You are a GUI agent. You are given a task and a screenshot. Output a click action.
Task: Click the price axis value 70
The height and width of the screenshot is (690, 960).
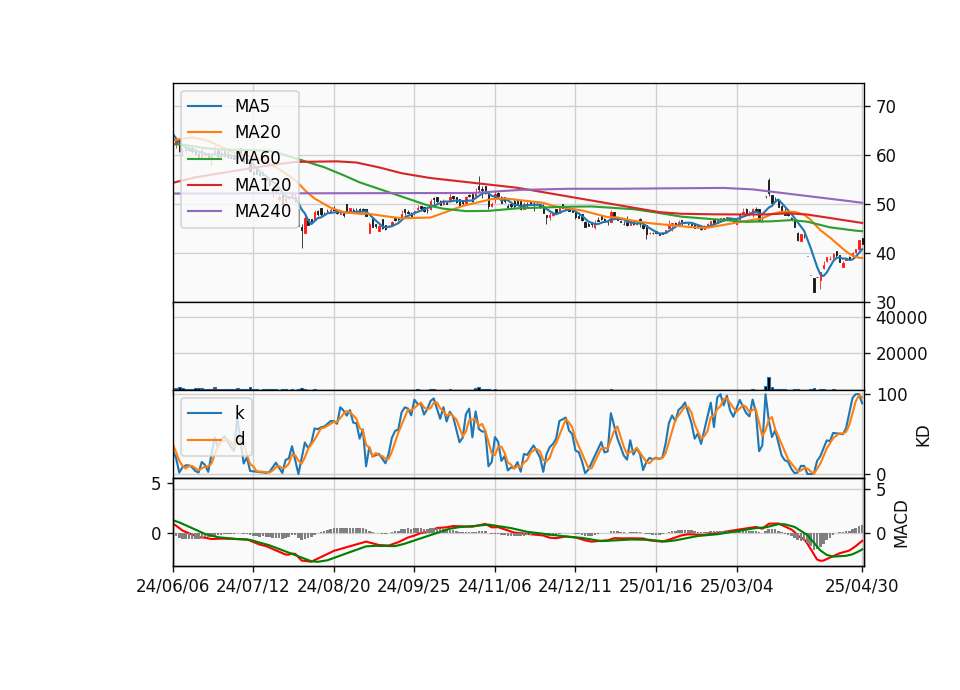(x=886, y=107)
